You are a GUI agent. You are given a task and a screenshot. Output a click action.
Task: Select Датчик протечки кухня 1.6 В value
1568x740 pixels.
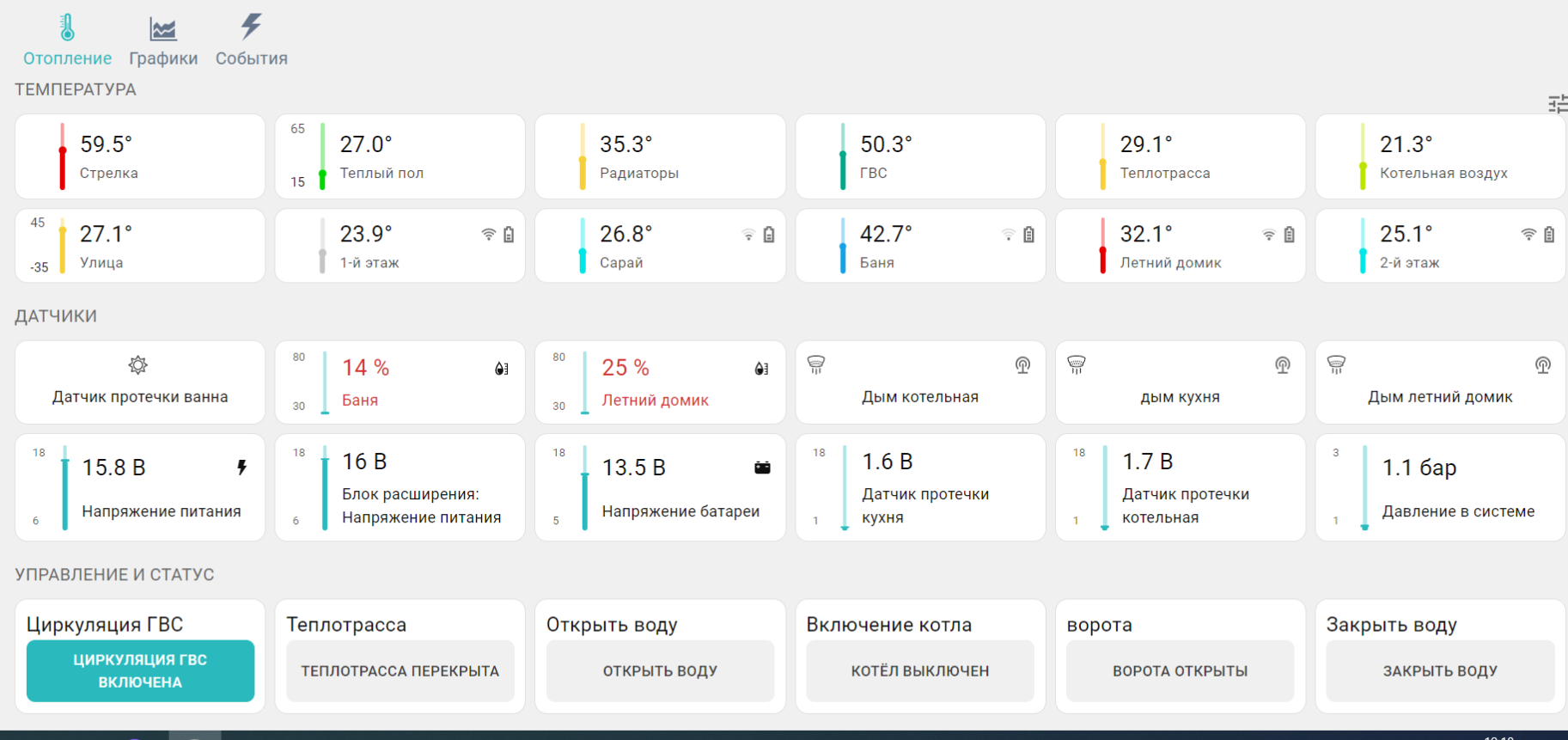pos(888,462)
